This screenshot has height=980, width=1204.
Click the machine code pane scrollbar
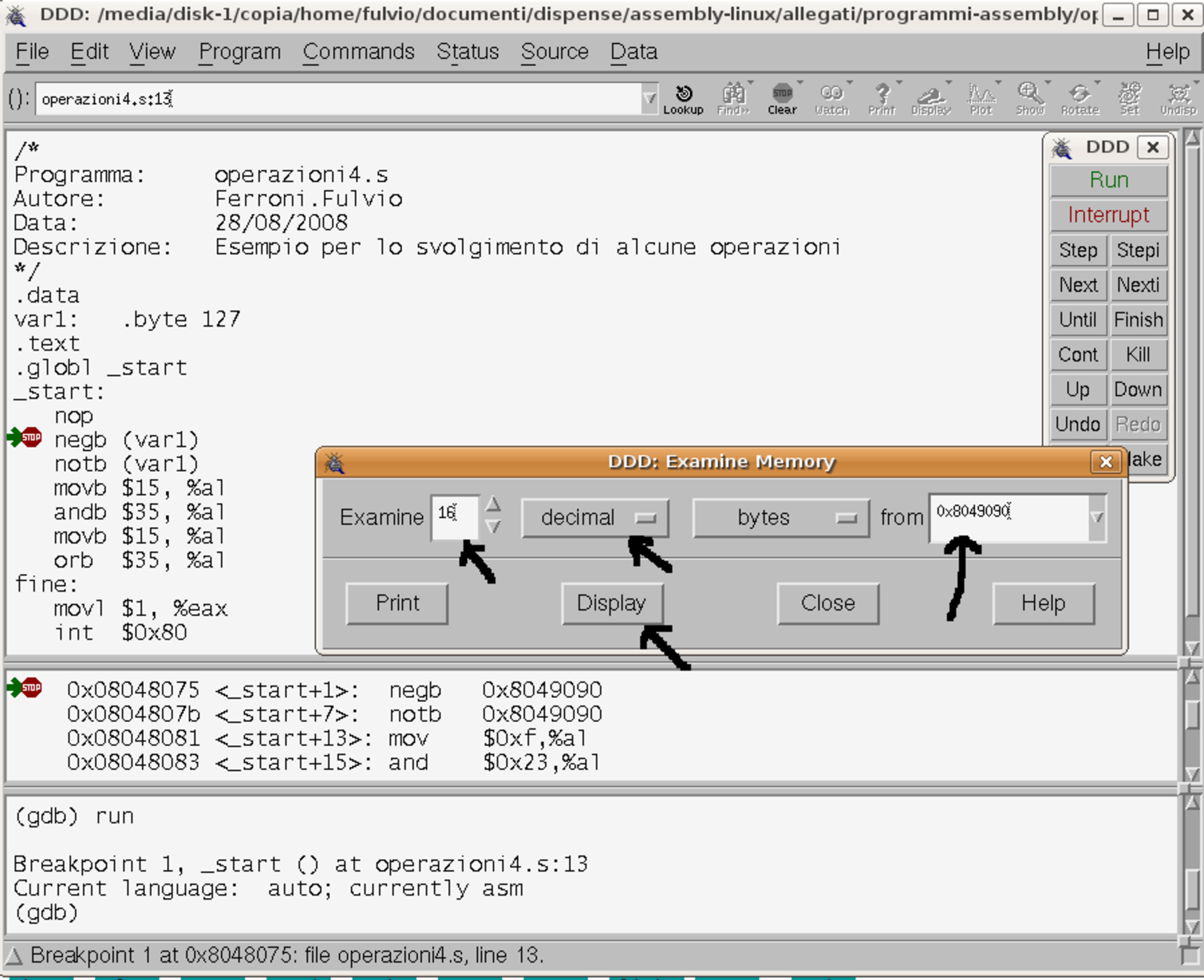click(x=1191, y=725)
